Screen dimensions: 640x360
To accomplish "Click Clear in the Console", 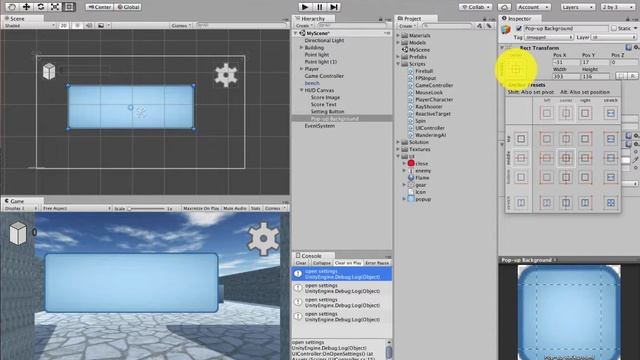I will point(301,263).
